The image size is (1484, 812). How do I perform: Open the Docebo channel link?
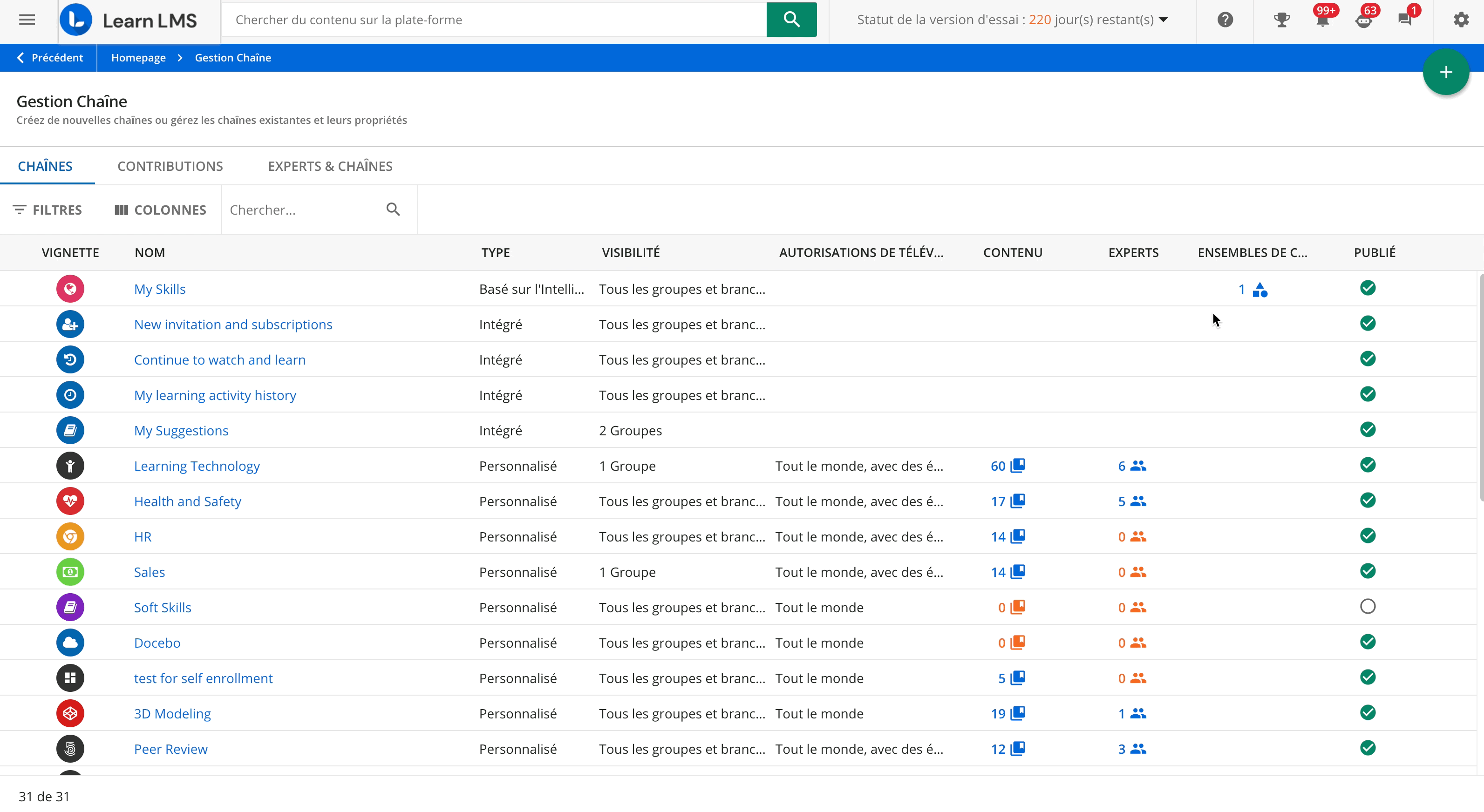157,643
